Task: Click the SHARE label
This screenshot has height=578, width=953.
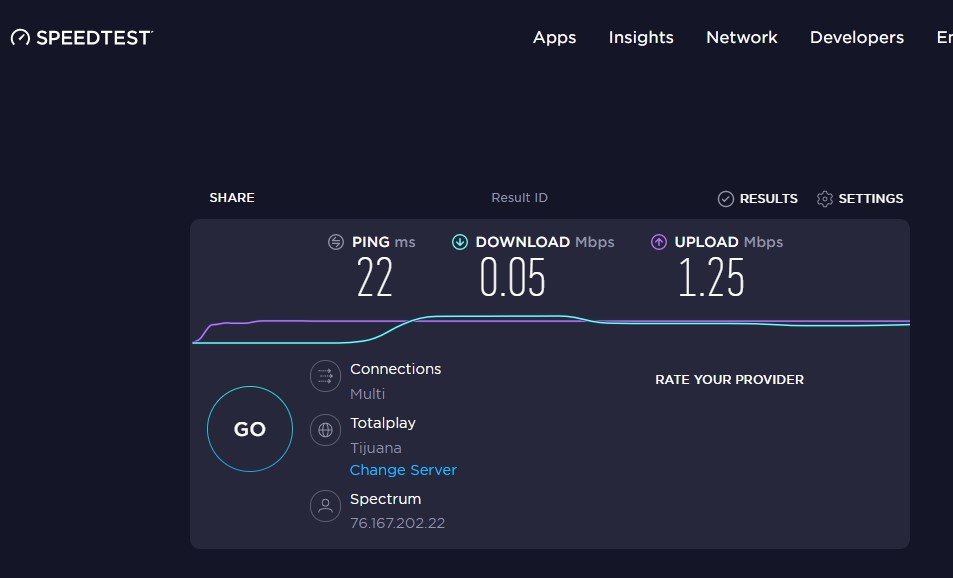Action: click(232, 198)
